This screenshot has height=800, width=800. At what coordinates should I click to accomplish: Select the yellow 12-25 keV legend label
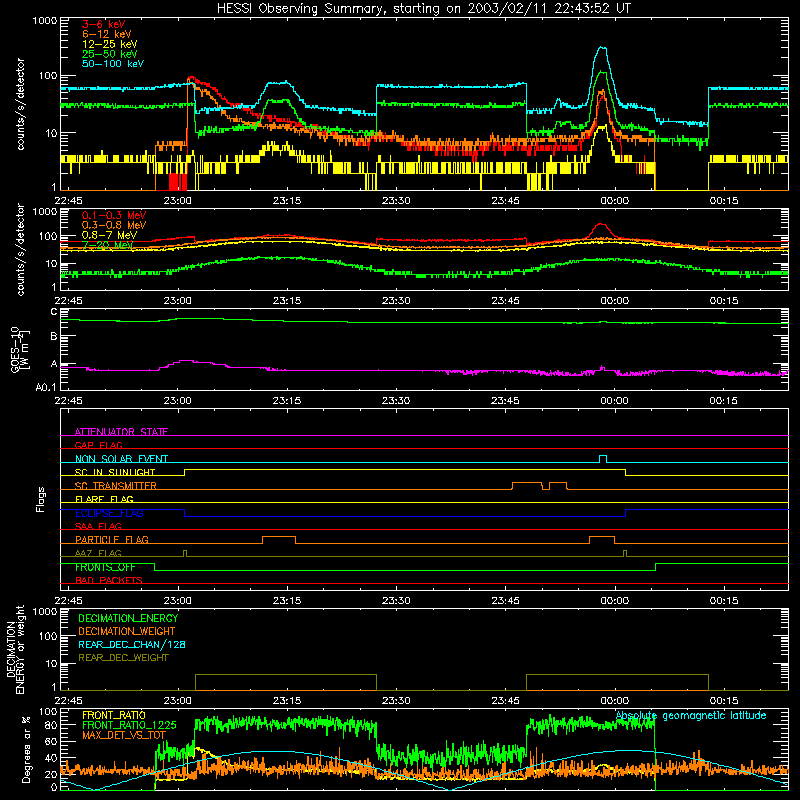pyautogui.click(x=110, y=44)
